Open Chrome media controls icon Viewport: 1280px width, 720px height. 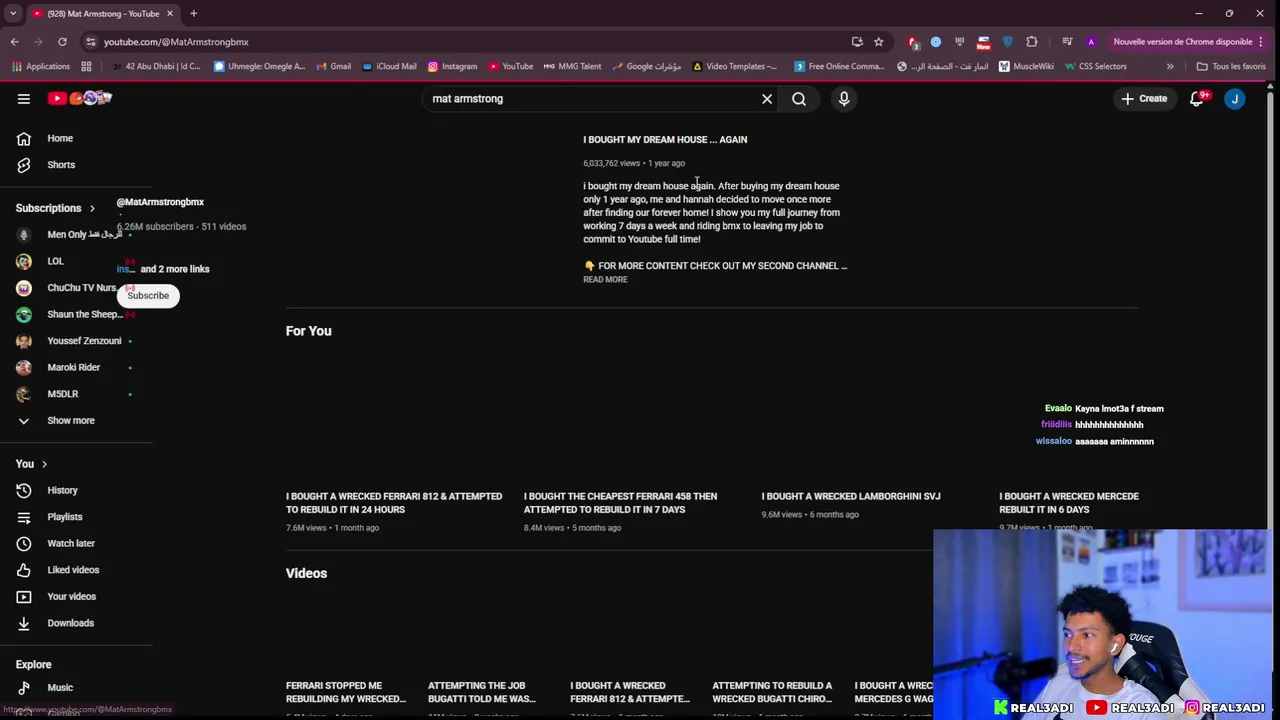pos(1067,42)
